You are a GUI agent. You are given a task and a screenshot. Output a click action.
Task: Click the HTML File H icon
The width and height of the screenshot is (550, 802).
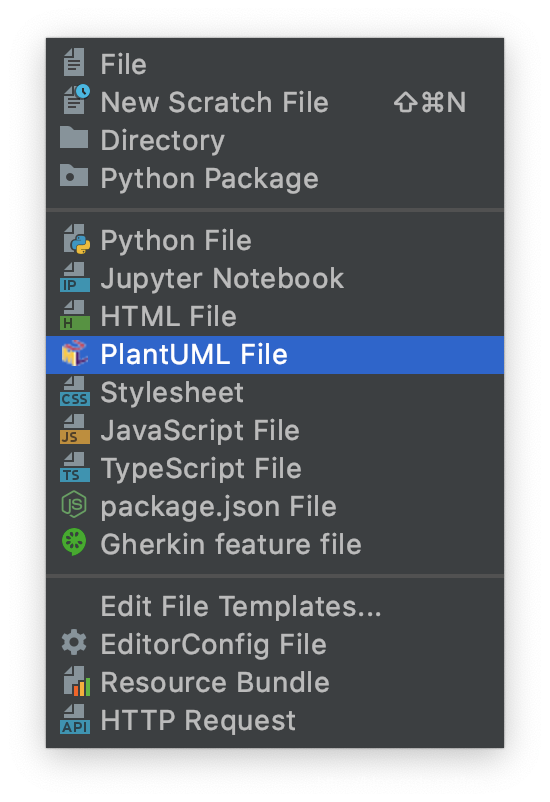pos(75,315)
